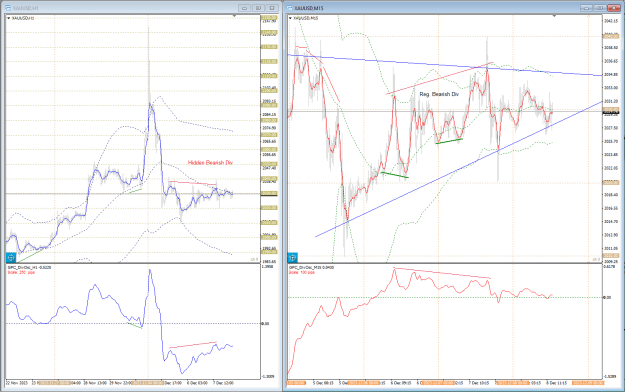This screenshot has height=392, width=625.
Task: Click the chart shift marker on the M15 chart
Action: (x=554, y=16)
